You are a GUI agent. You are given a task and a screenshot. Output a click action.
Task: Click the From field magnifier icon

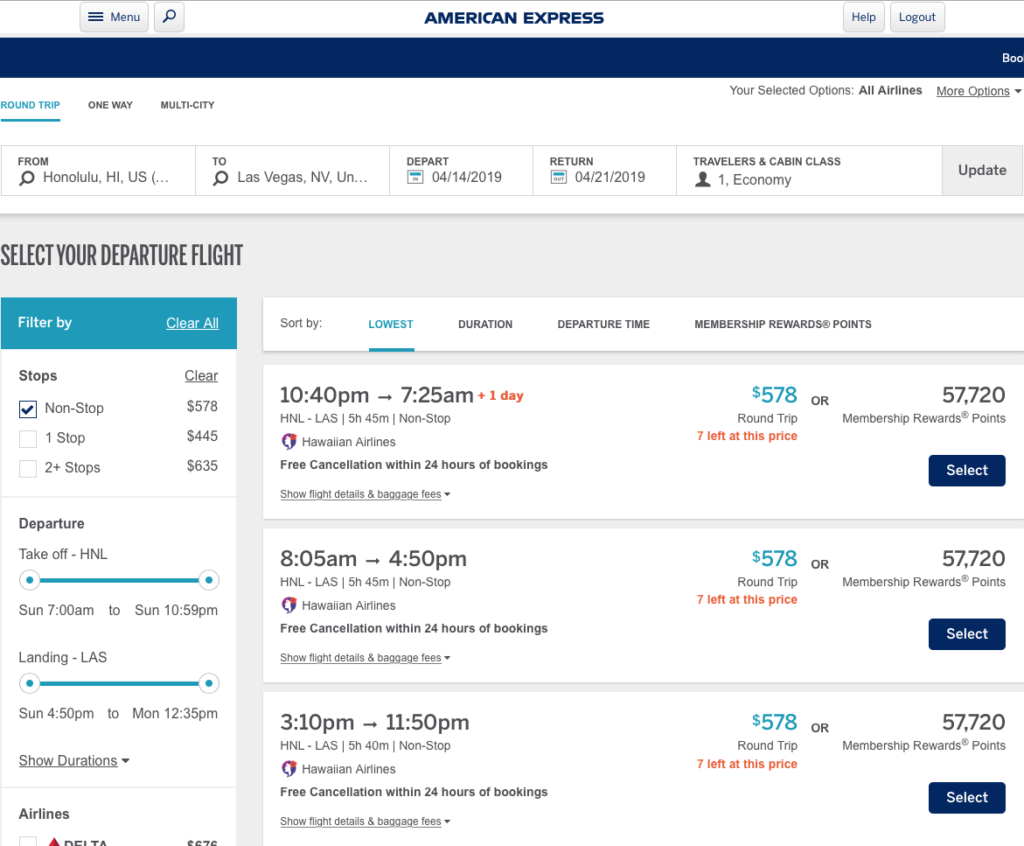click(x=27, y=178)
